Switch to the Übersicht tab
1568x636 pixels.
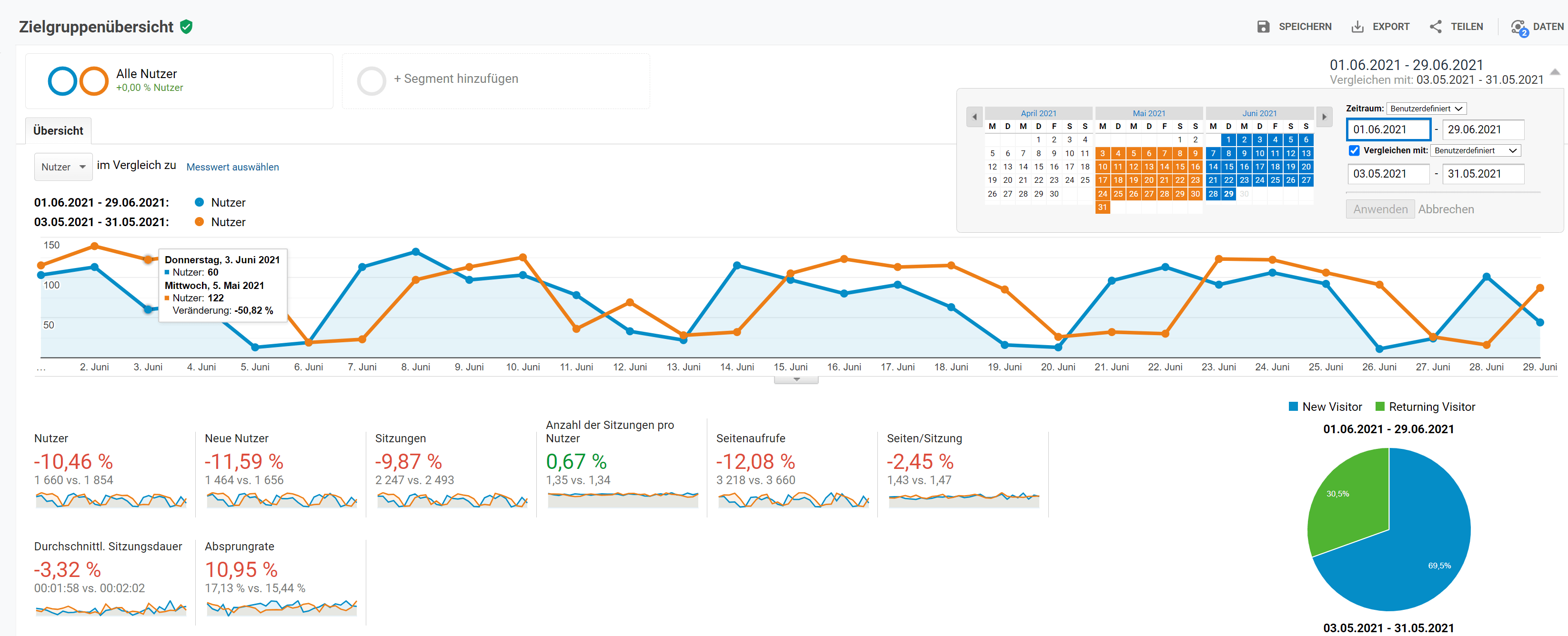(x=59, y=130)
